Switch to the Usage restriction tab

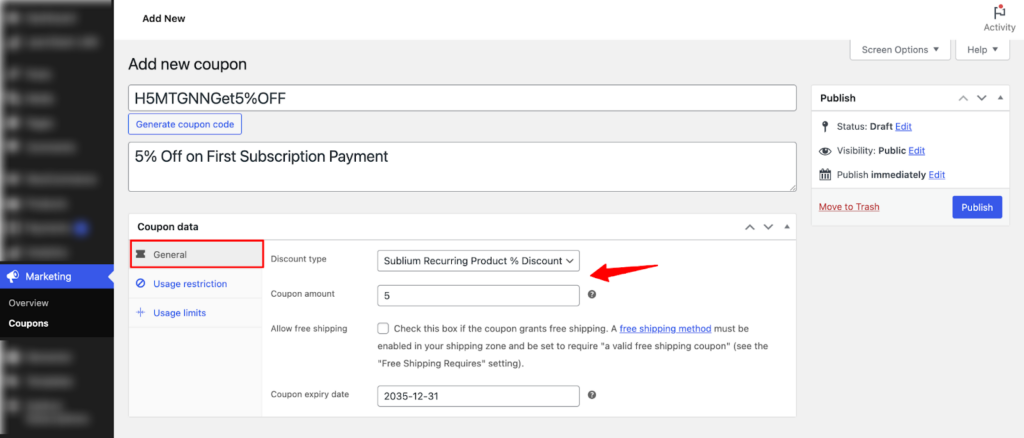tap(189, 284)
